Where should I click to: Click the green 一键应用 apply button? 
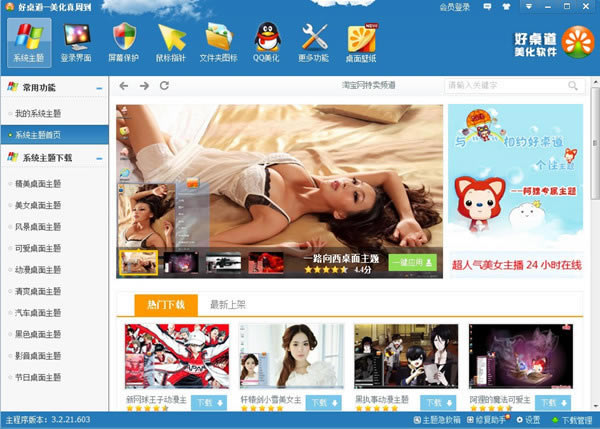[412, 263]
